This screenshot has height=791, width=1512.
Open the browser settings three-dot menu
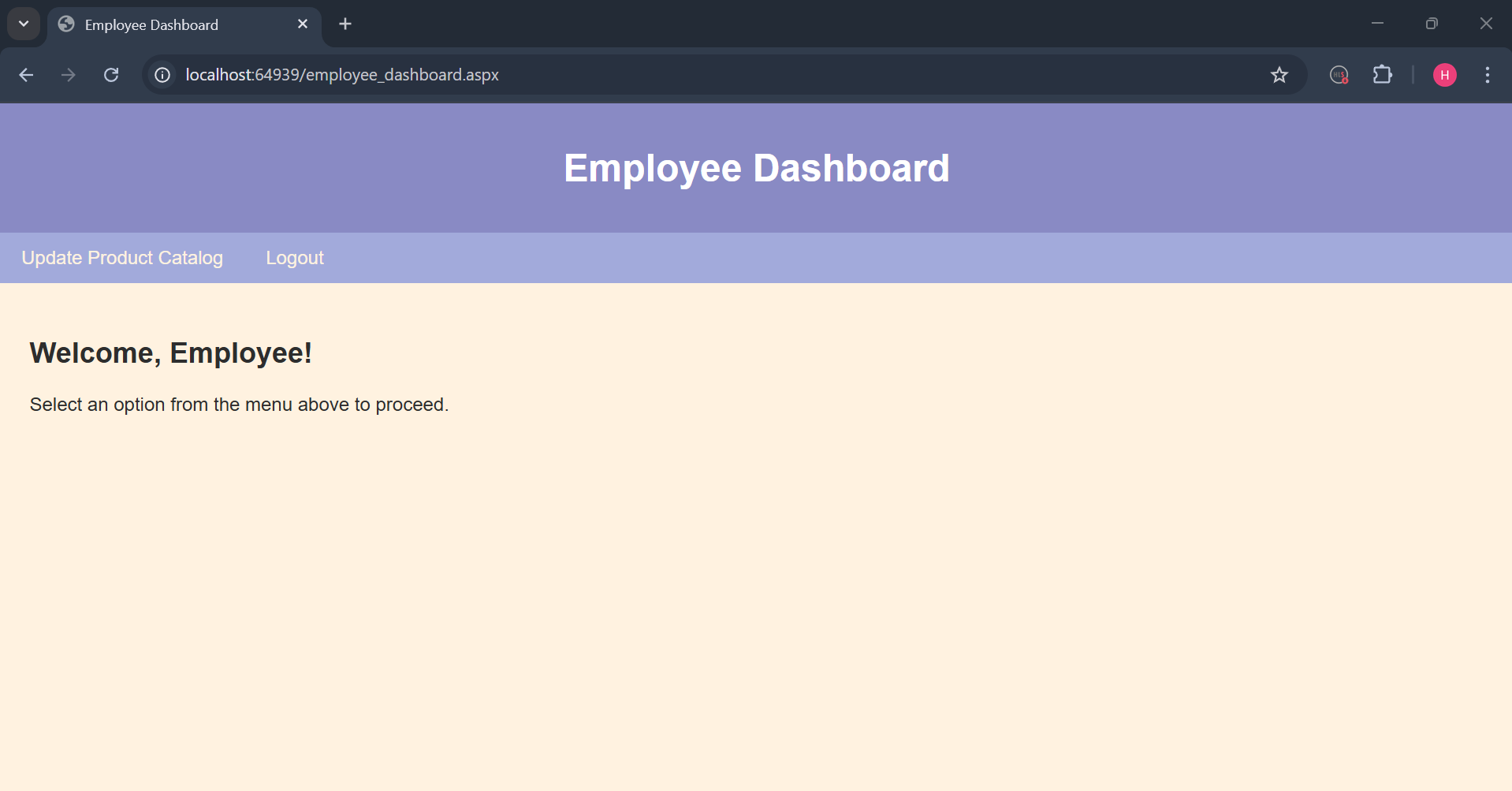tap(1487, 75)
